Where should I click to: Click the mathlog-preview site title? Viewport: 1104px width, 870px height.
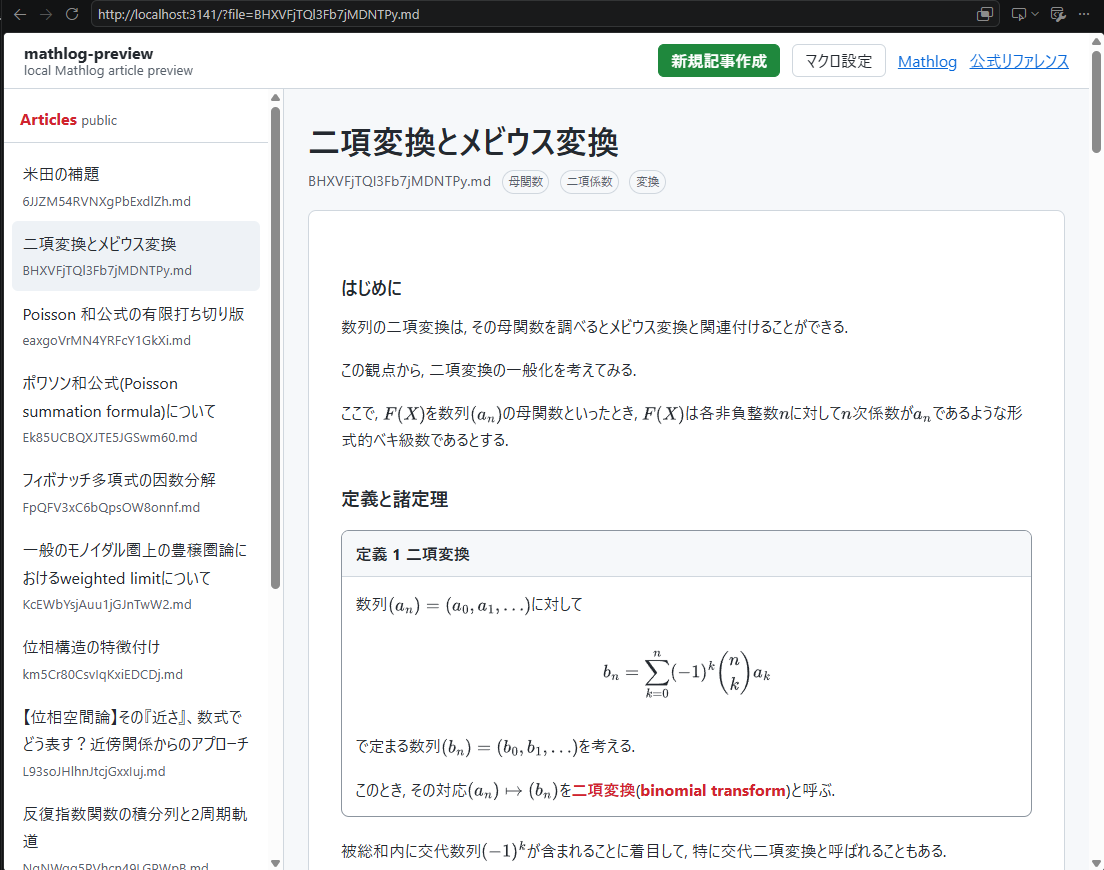pyautogui.click(x=88, y=53)
